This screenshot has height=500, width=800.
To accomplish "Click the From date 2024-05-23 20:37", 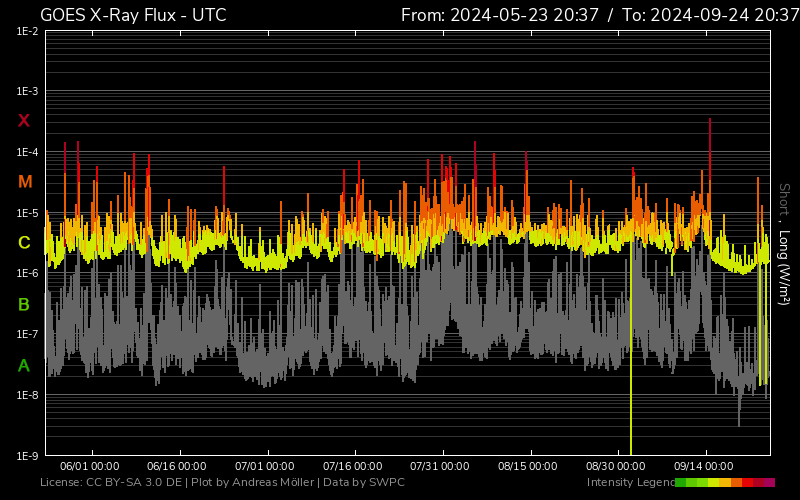I will click(x=522, y=15).
